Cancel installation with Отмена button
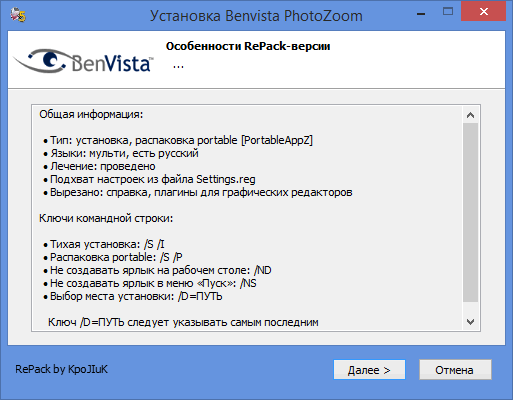 click(455, 370)
